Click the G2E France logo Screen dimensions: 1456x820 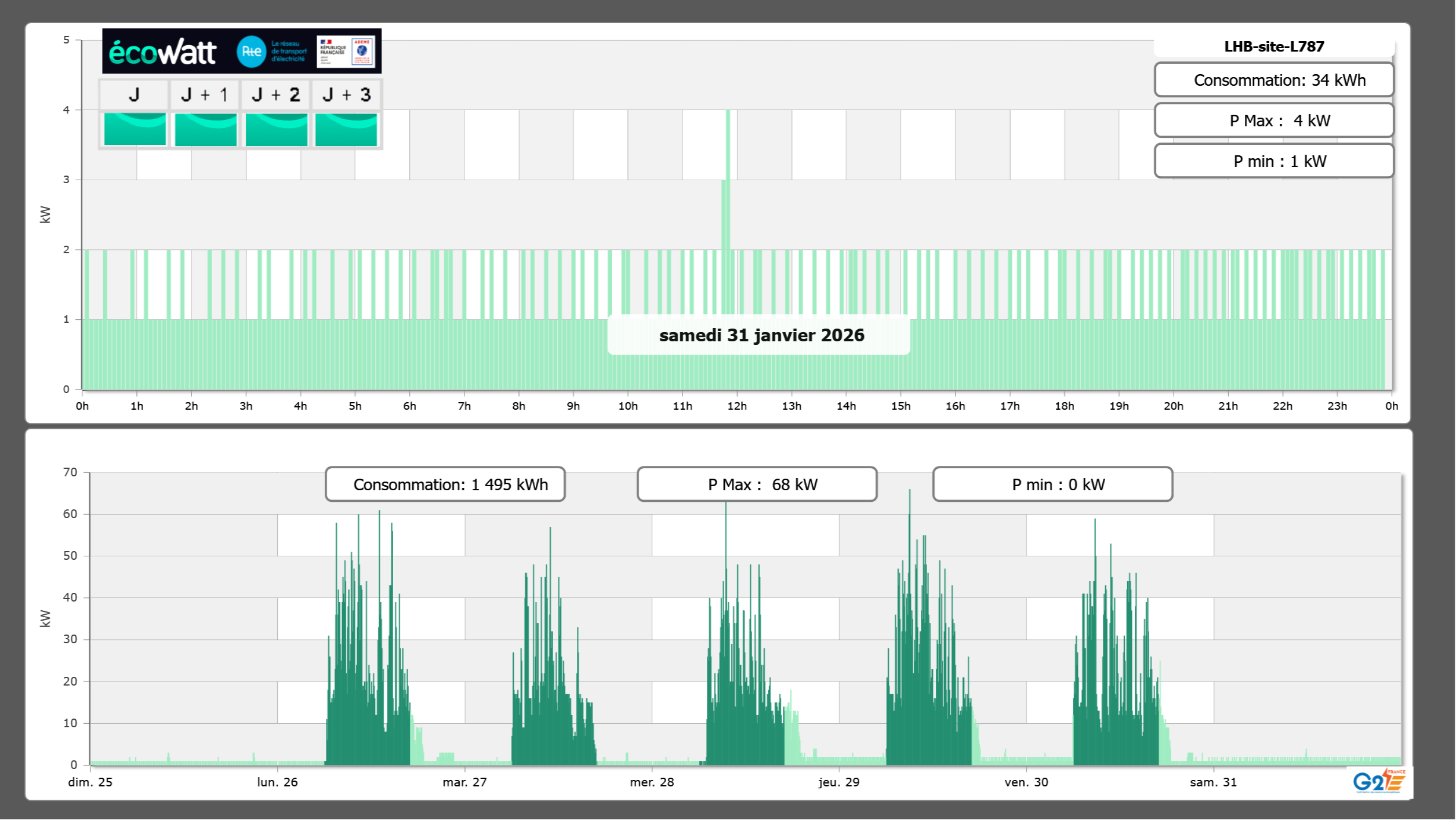1379,781
